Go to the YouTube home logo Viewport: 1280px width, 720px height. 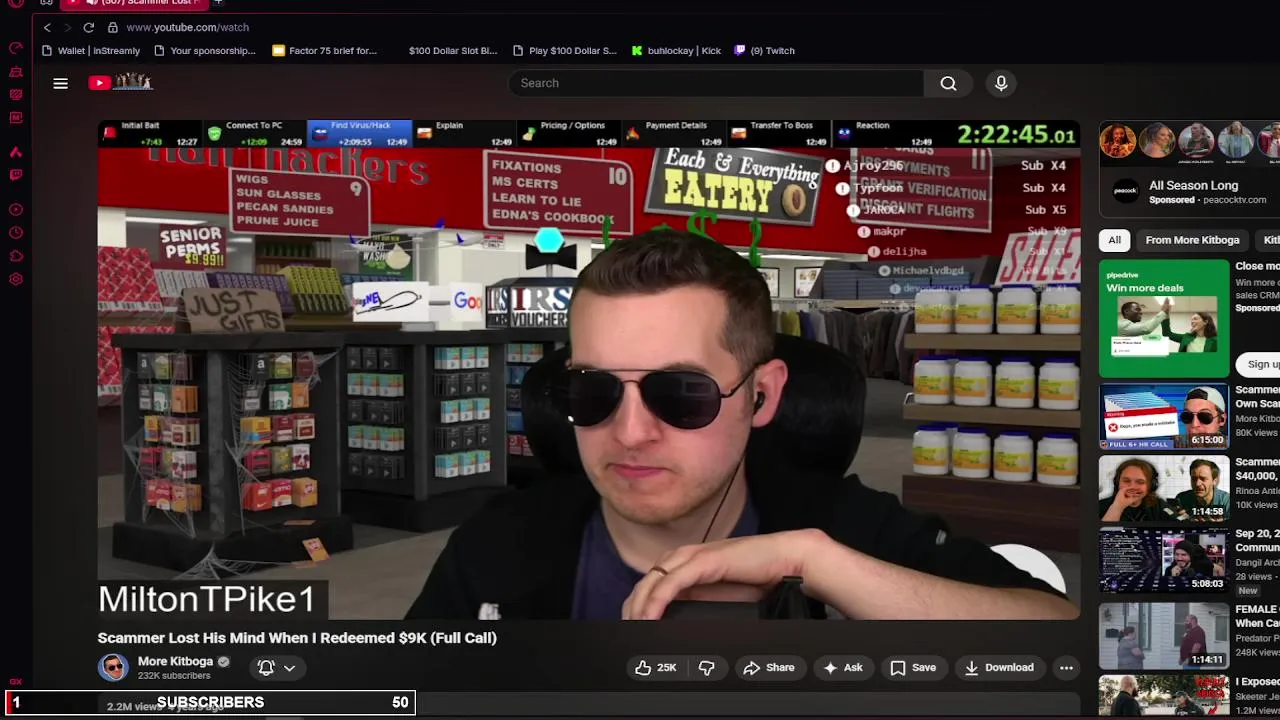pyautogui.click(x=120, y=83)
